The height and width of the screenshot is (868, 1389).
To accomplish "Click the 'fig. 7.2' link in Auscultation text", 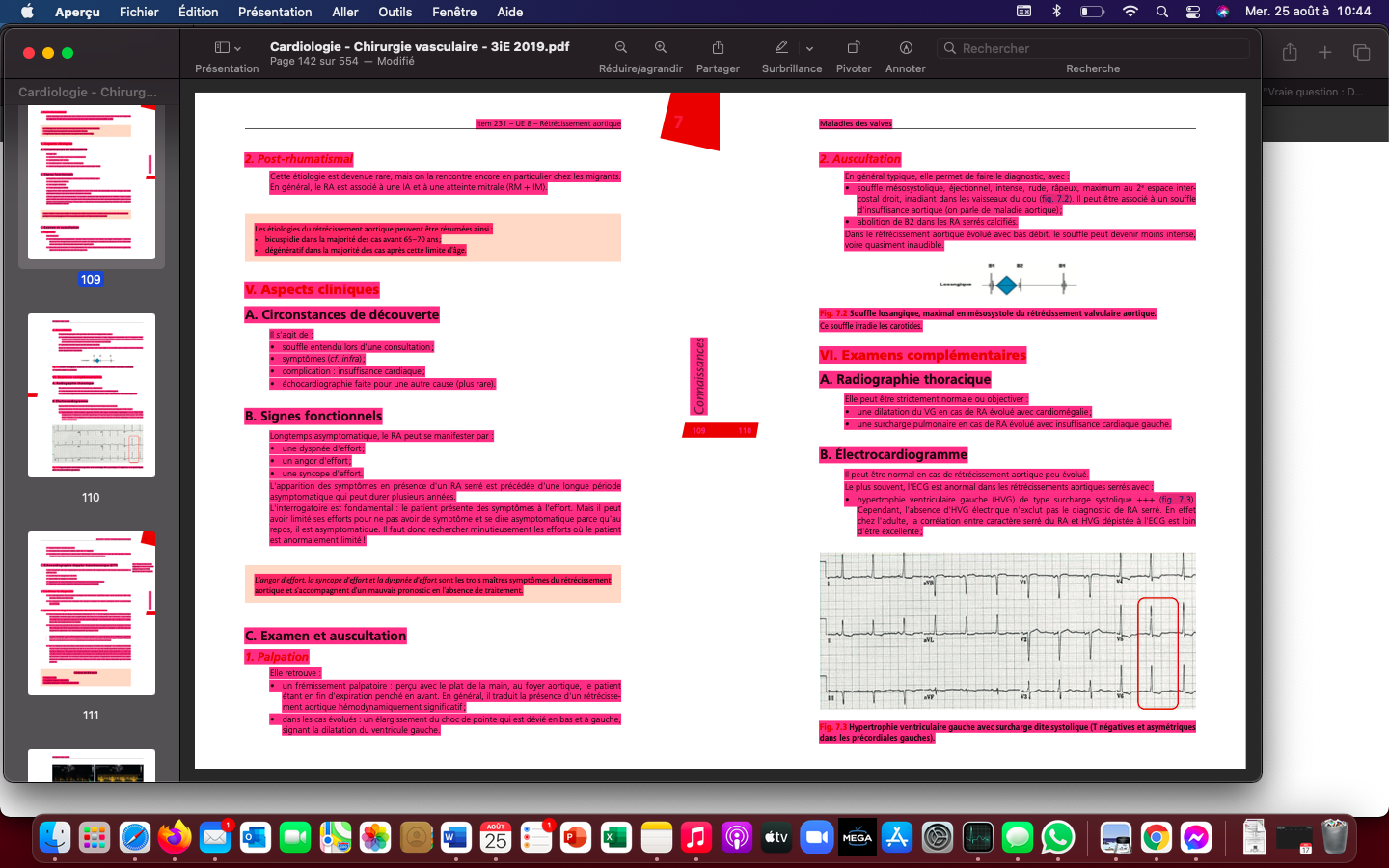I will coord(1056,199).
